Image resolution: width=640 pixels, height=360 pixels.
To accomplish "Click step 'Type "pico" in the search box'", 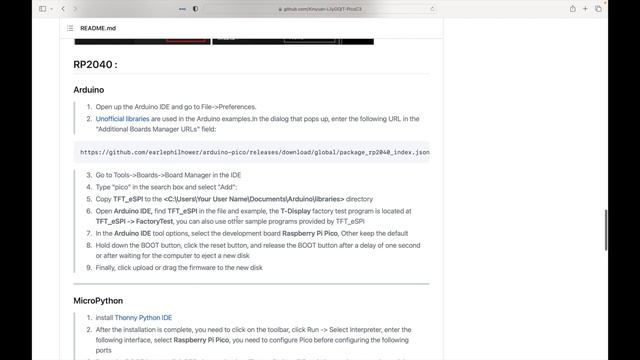I will point(166,187).
